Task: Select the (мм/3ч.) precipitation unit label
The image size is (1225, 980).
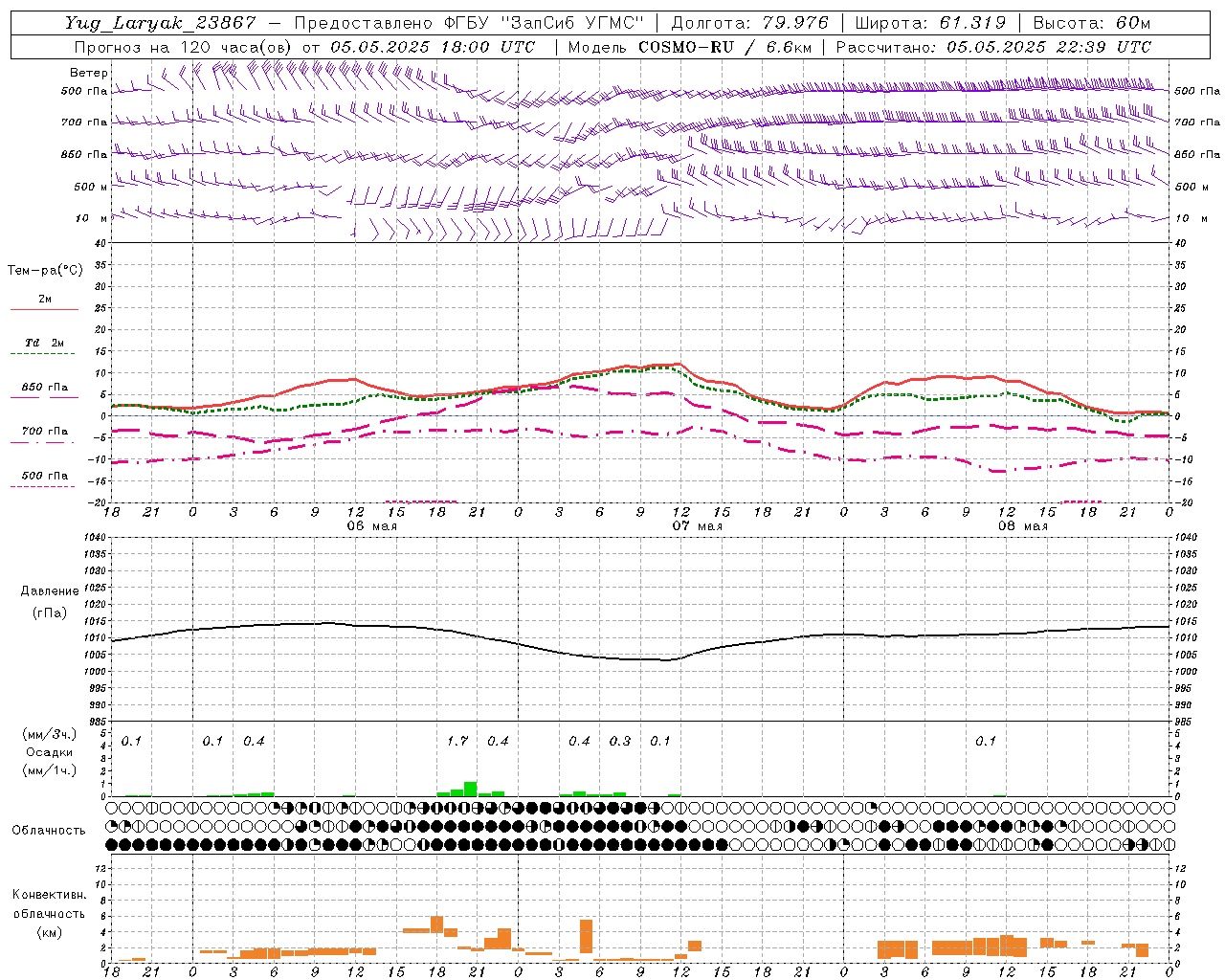Action: coord(50,734)
